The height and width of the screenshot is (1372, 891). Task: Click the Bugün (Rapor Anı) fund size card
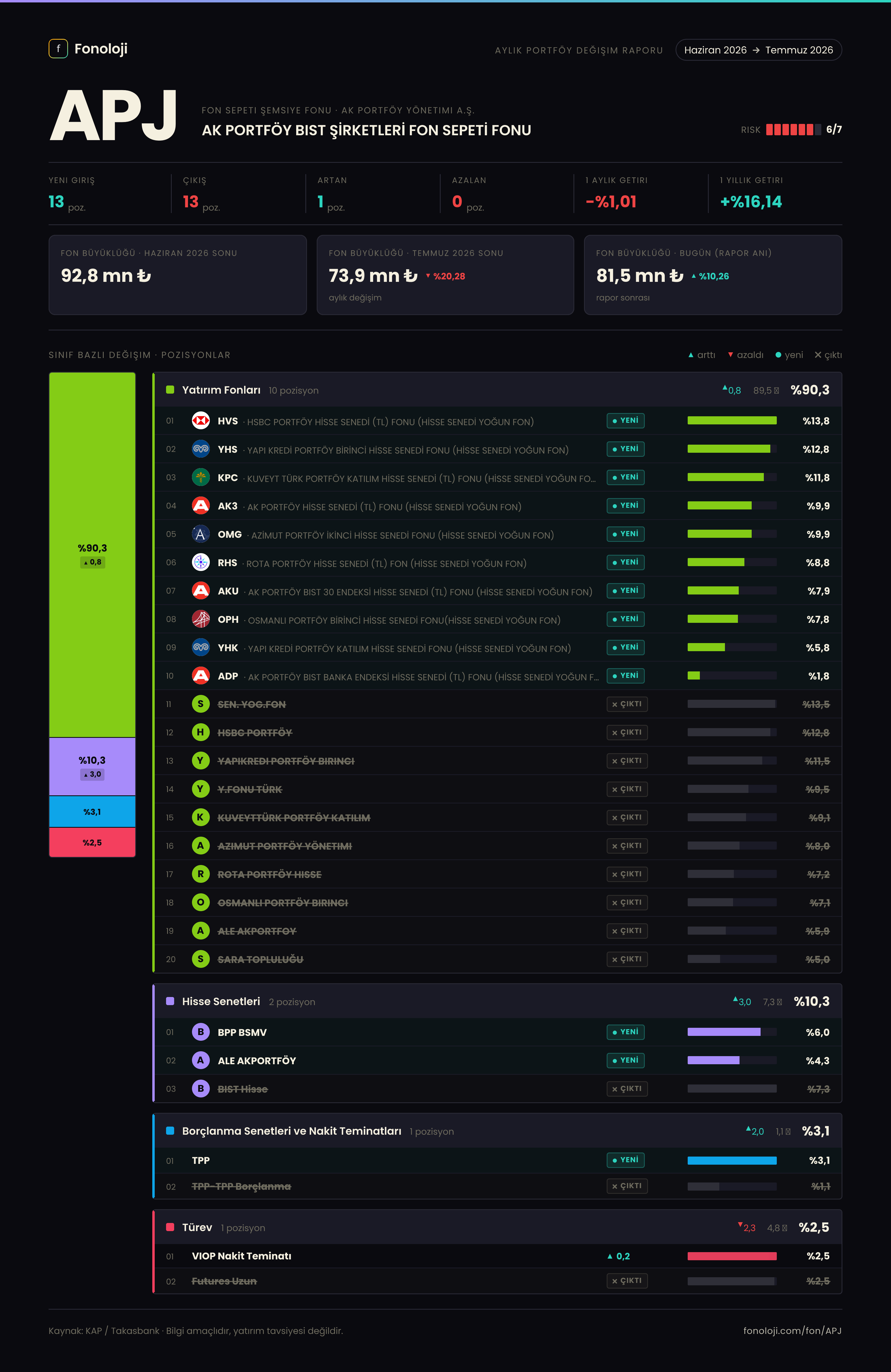[x=713, y=275]
